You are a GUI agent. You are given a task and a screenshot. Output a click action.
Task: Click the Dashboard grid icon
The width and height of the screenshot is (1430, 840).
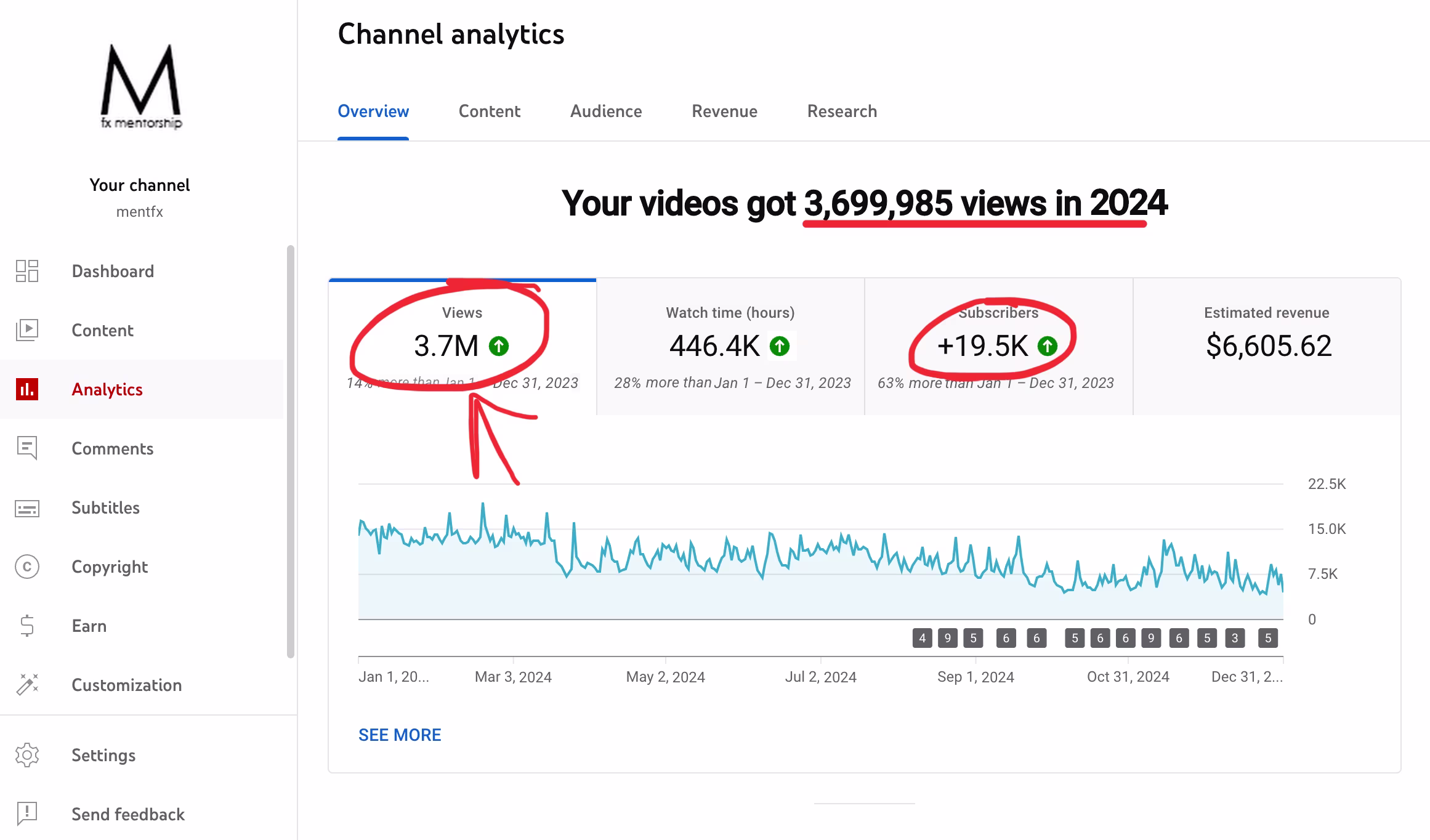coord(27,271)
